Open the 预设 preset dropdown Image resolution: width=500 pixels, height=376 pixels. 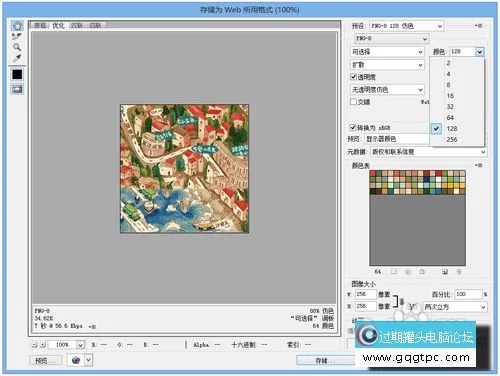click(406, 26)
